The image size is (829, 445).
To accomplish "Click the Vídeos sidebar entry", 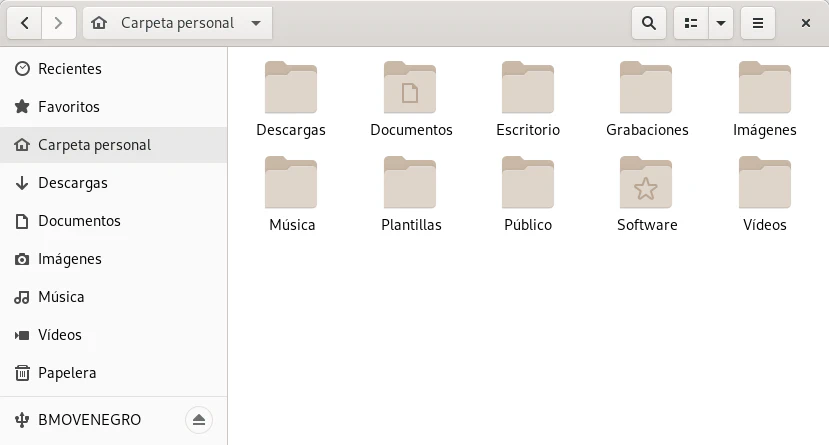I will point(60,335).
